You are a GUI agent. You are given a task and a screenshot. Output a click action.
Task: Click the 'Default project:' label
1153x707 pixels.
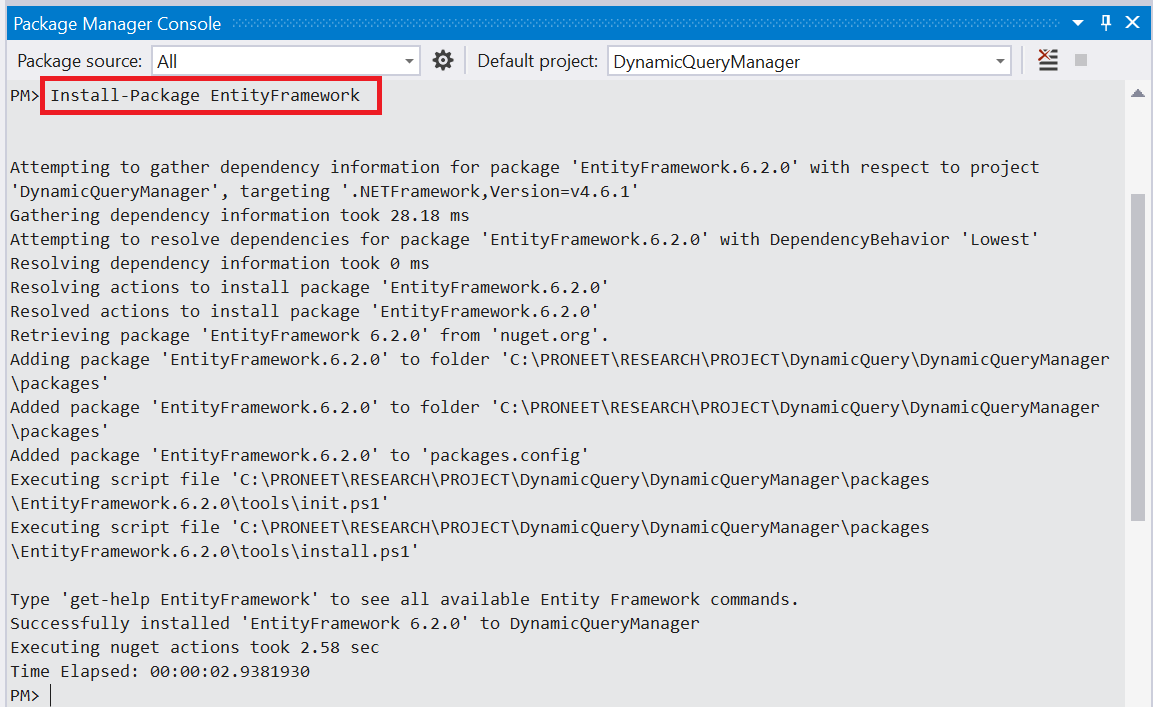[538, 61]
